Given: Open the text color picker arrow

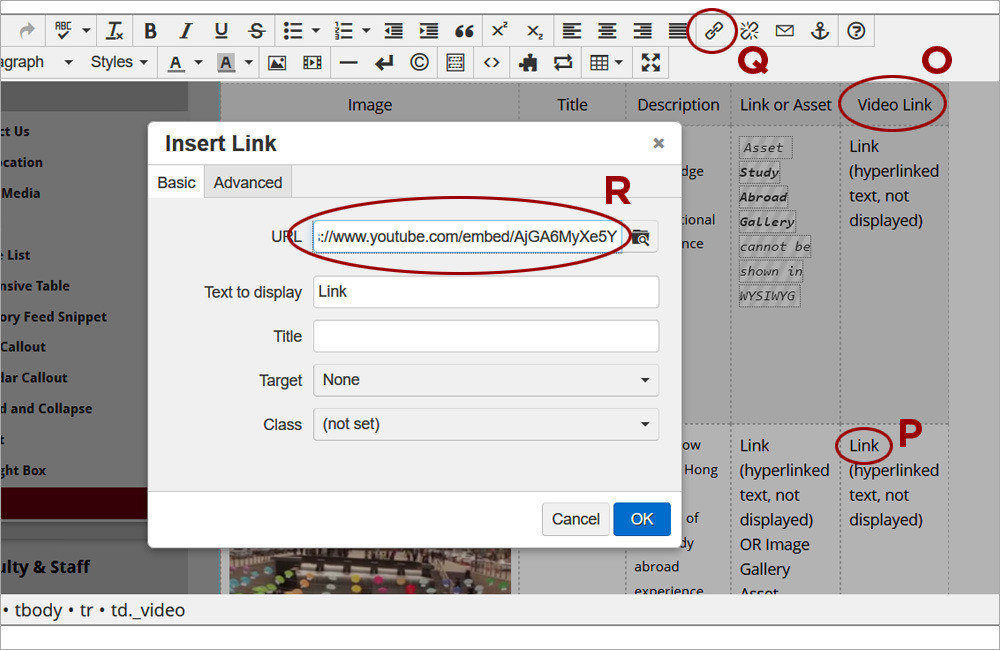Looking at the screenshot, I should 198,63.
